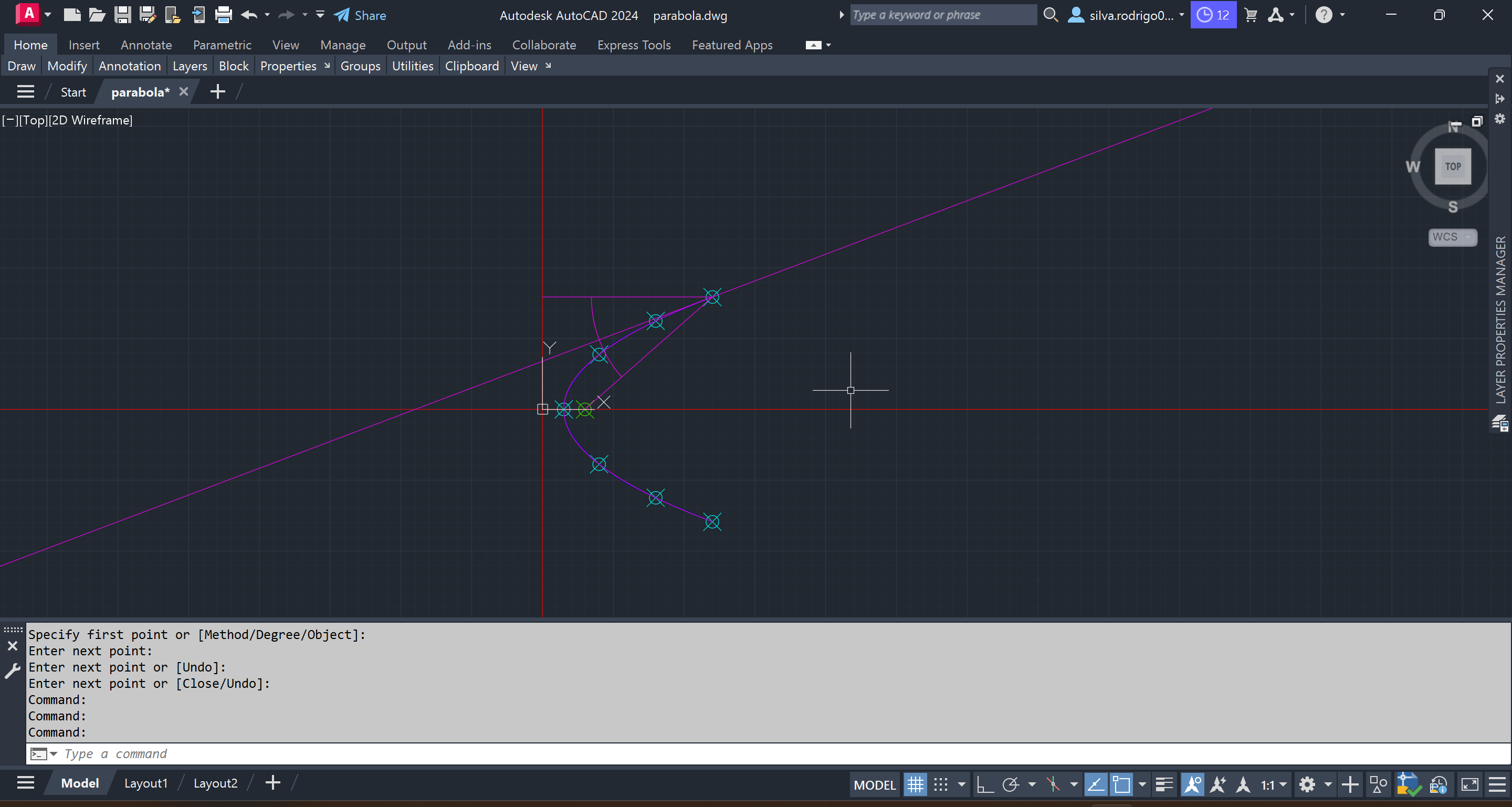The width and height of the screenshot is (1512, 807).
Task: Create a new drawing with the New icon
Action: [71, 15]
